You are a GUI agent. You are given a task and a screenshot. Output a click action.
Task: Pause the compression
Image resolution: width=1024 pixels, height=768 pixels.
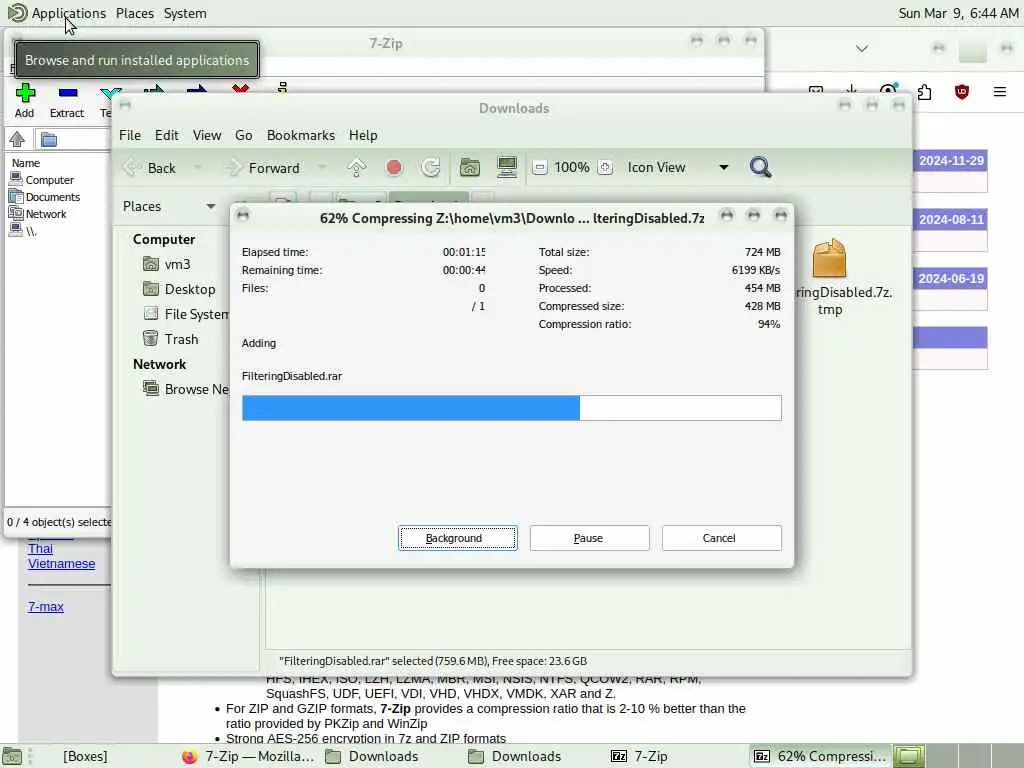(x=589, y=538)
